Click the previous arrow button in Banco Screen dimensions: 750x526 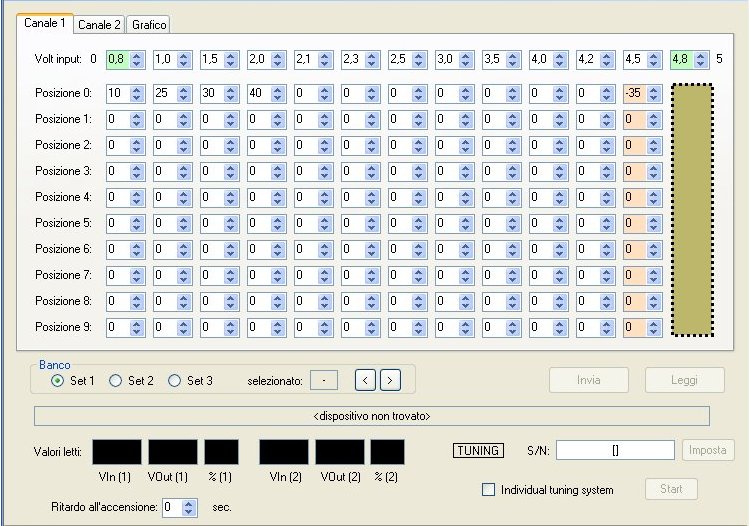click(365, 381)
